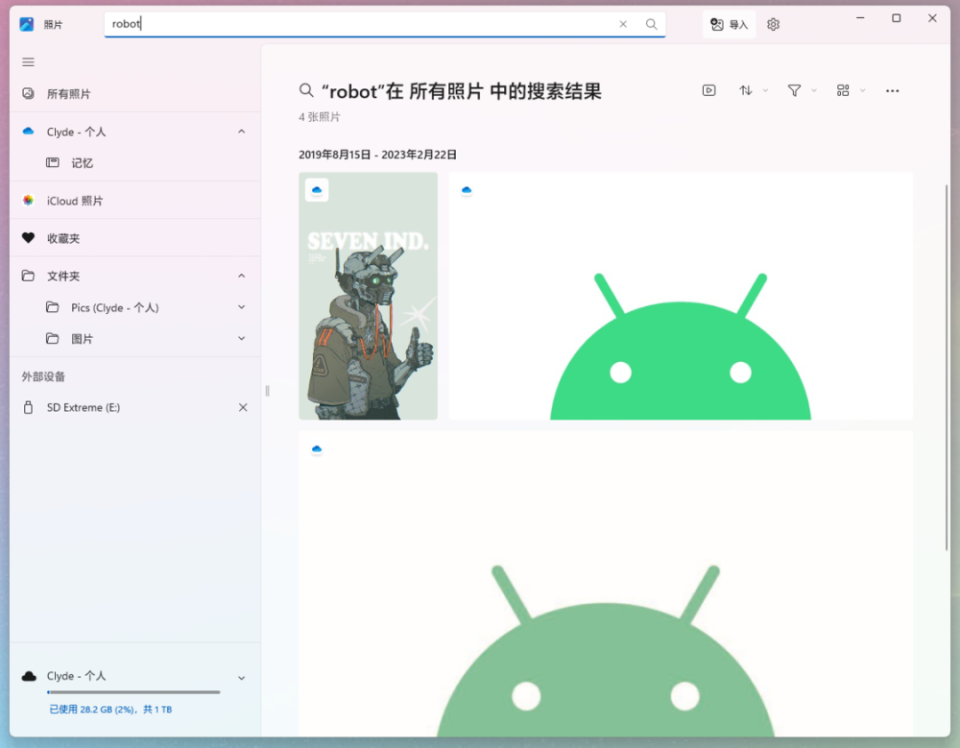Open the see-more options menu
The image size is (960, 748).
[x=892, y=90]
